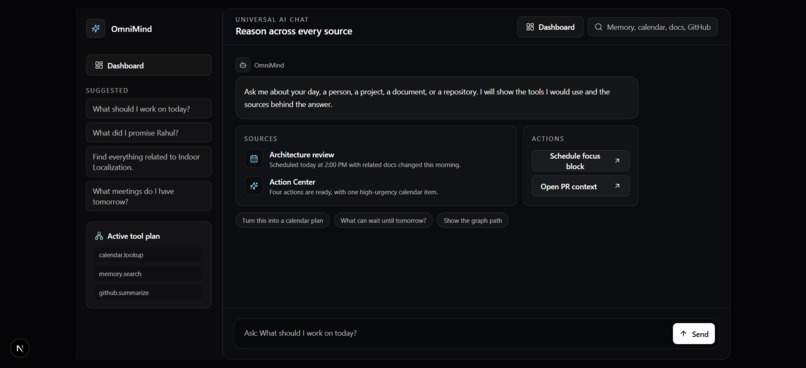Choose 'What meetings do I have tomorrow?'

[x=149, y=196]
